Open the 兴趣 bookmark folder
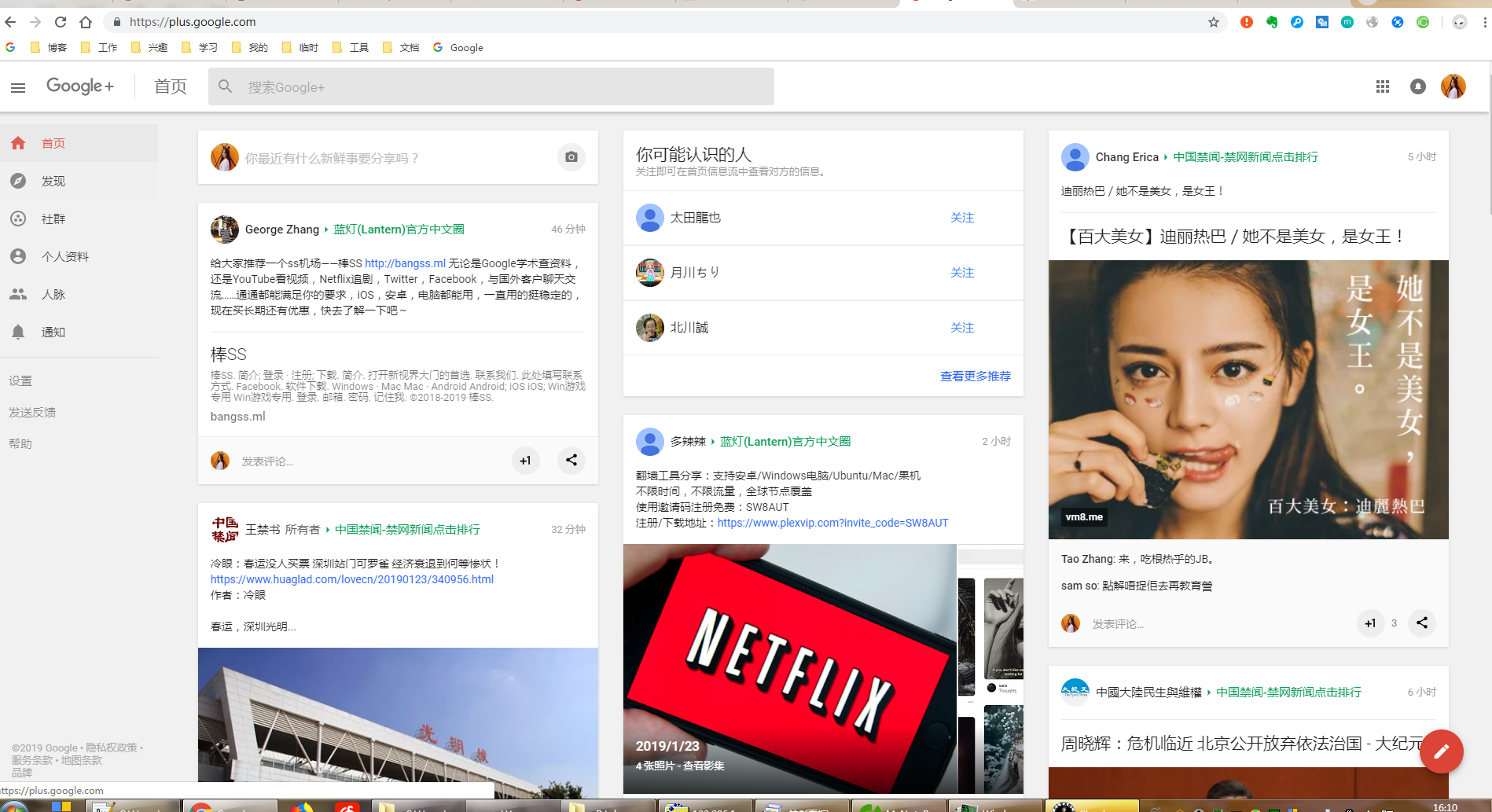 tap(149, 48)
